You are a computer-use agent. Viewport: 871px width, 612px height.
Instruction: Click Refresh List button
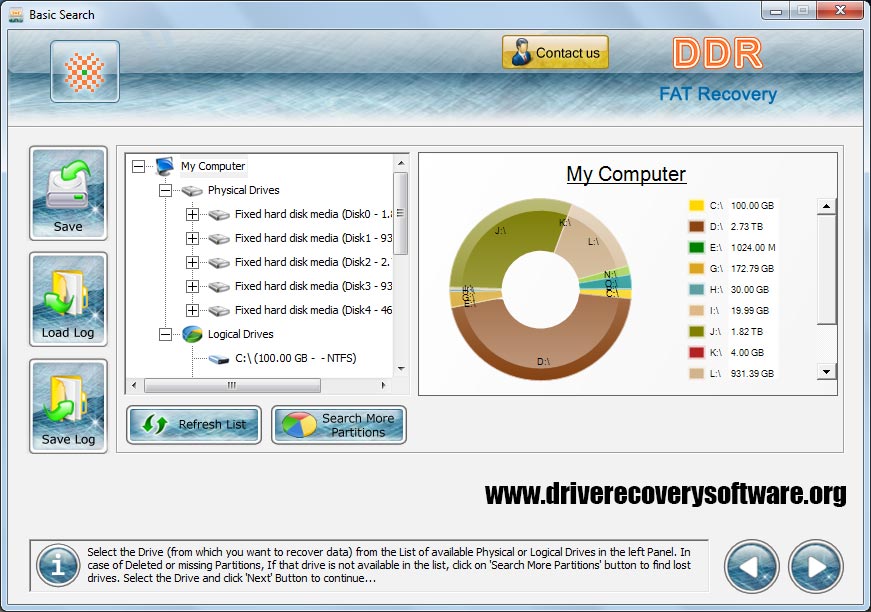click(194, 425)
